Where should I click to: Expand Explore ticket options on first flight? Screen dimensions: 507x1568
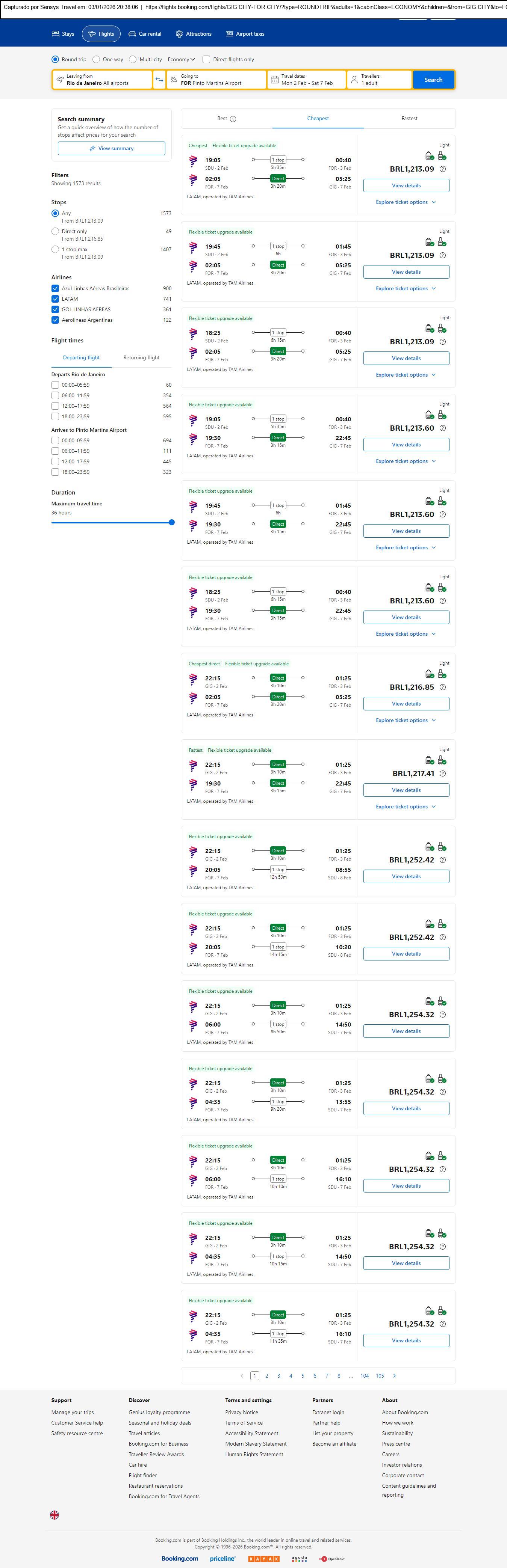[406, 202]
